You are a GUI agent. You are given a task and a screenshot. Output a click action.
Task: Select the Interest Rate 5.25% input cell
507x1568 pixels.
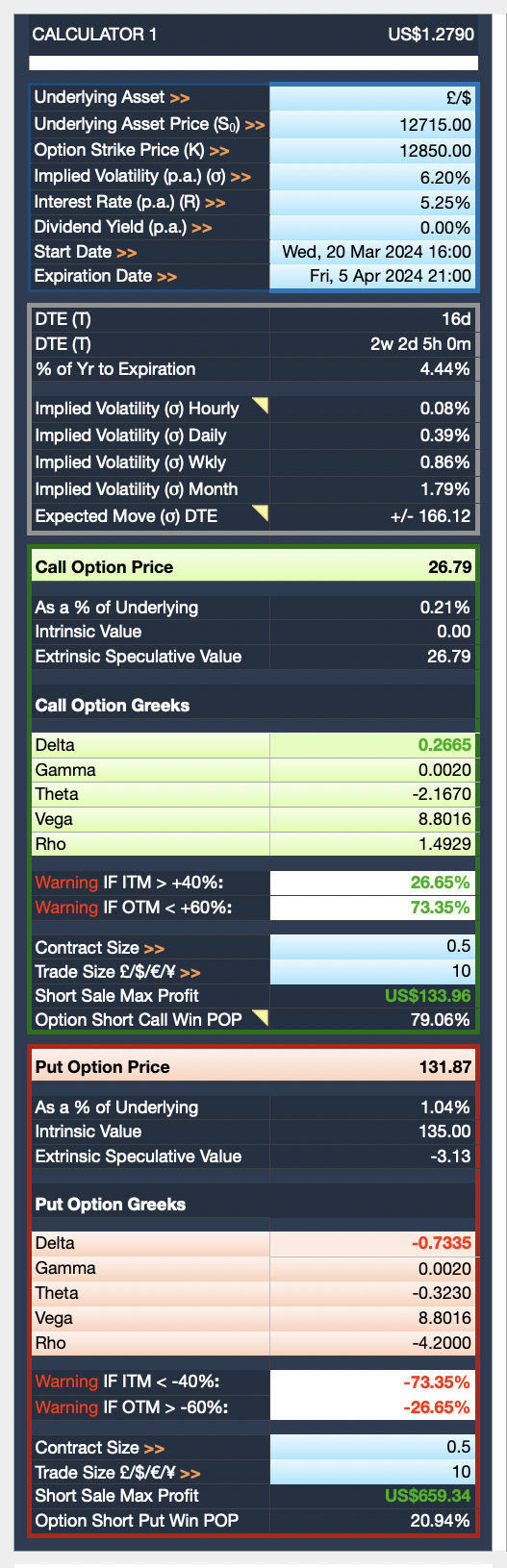(x=371, y=203)
